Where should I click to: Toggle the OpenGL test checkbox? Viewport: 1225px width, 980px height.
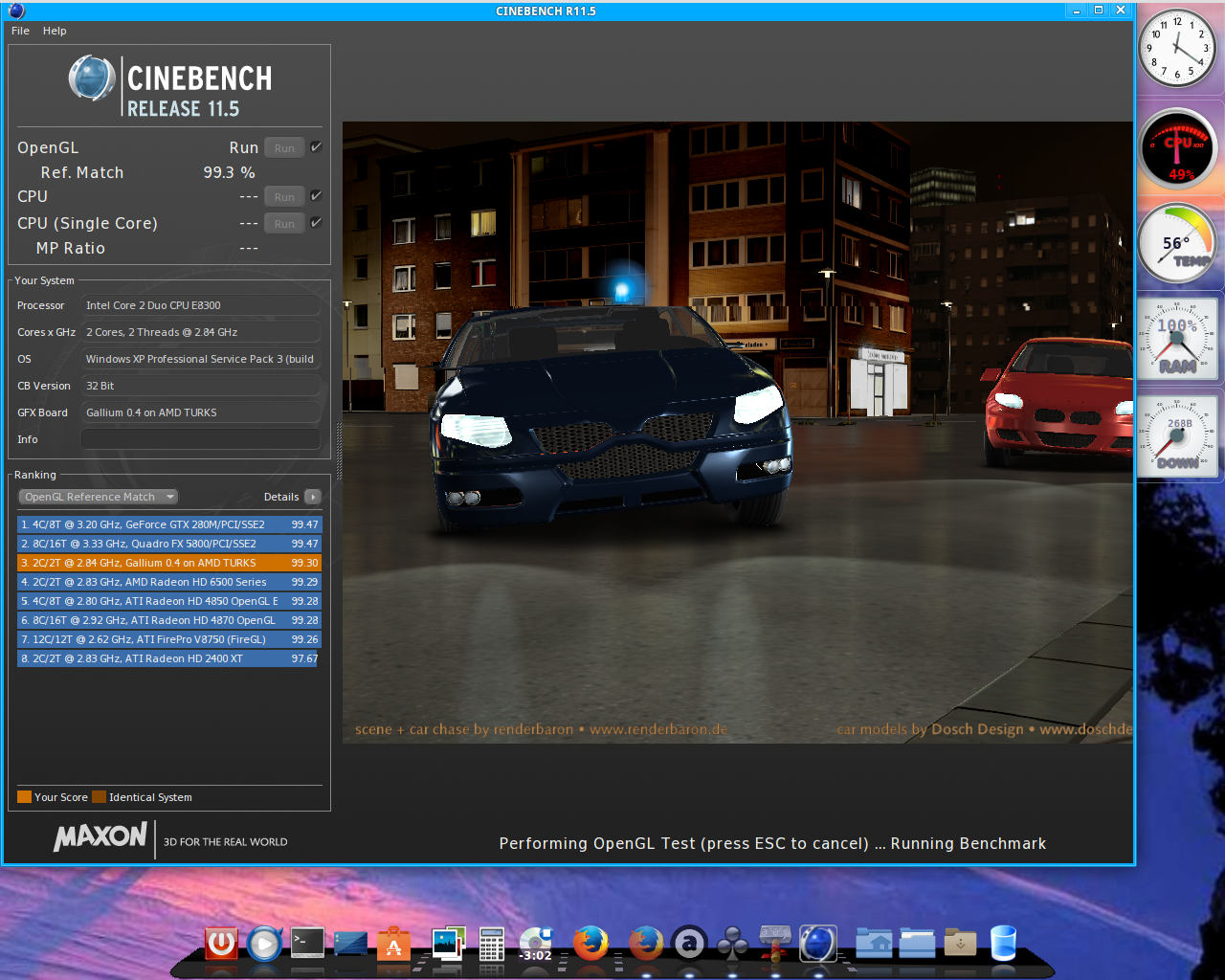click(316, 147)
